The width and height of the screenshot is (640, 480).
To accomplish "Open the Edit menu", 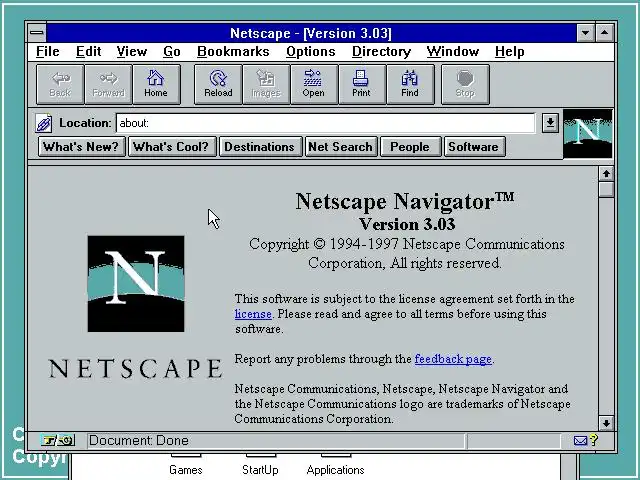I will 89,52.
